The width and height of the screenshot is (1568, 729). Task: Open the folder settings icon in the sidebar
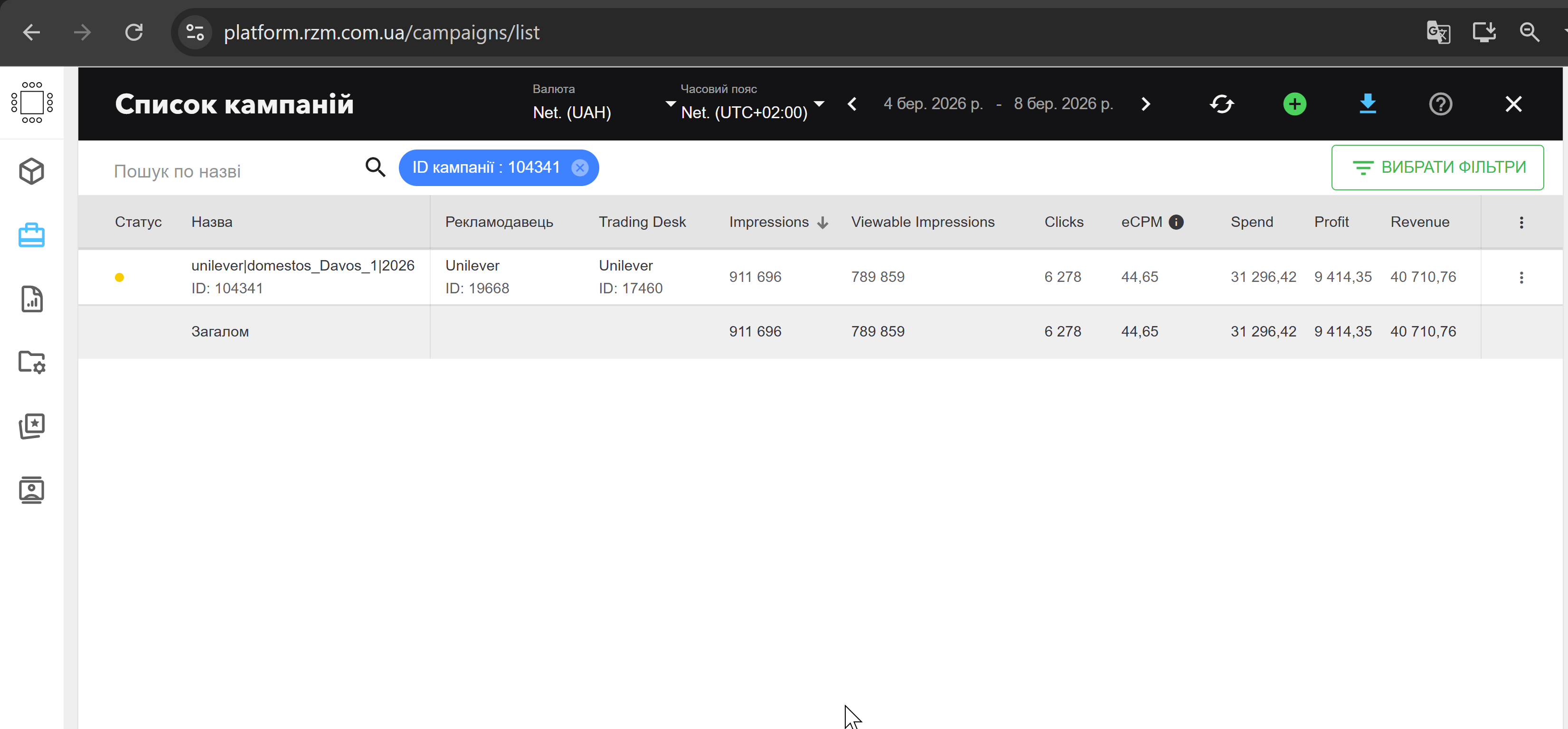tap(32, 363)
